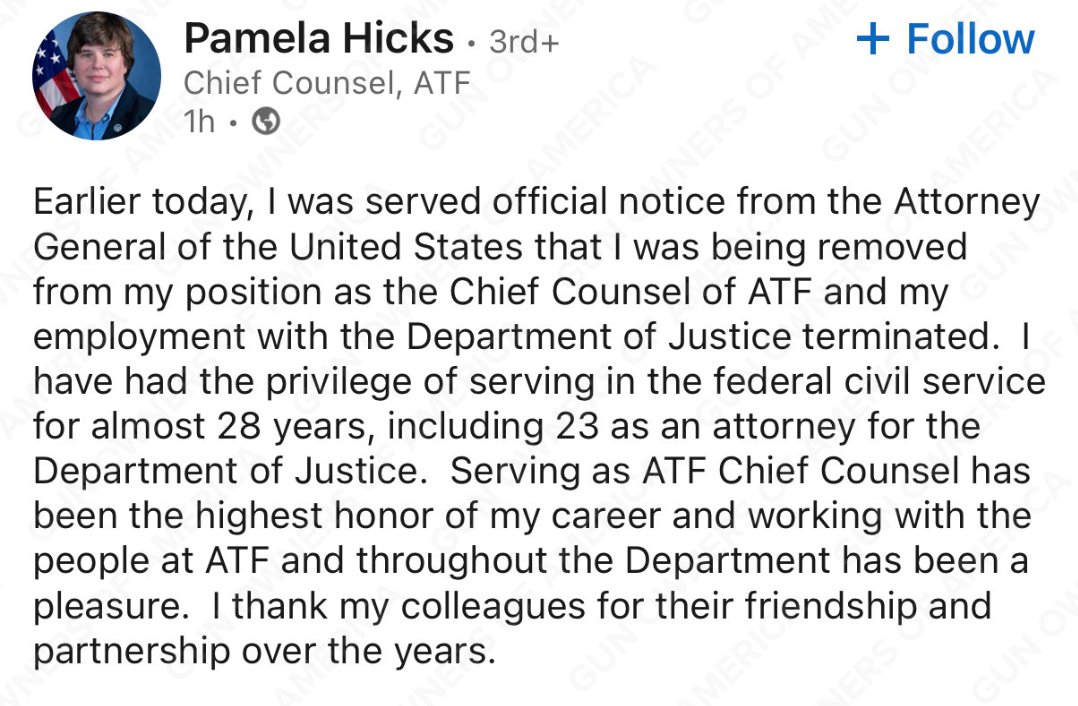This screenshot has height=706, width=1078.
Task: Click the globe public visibility icon
Action: click(x=266, y=122)
